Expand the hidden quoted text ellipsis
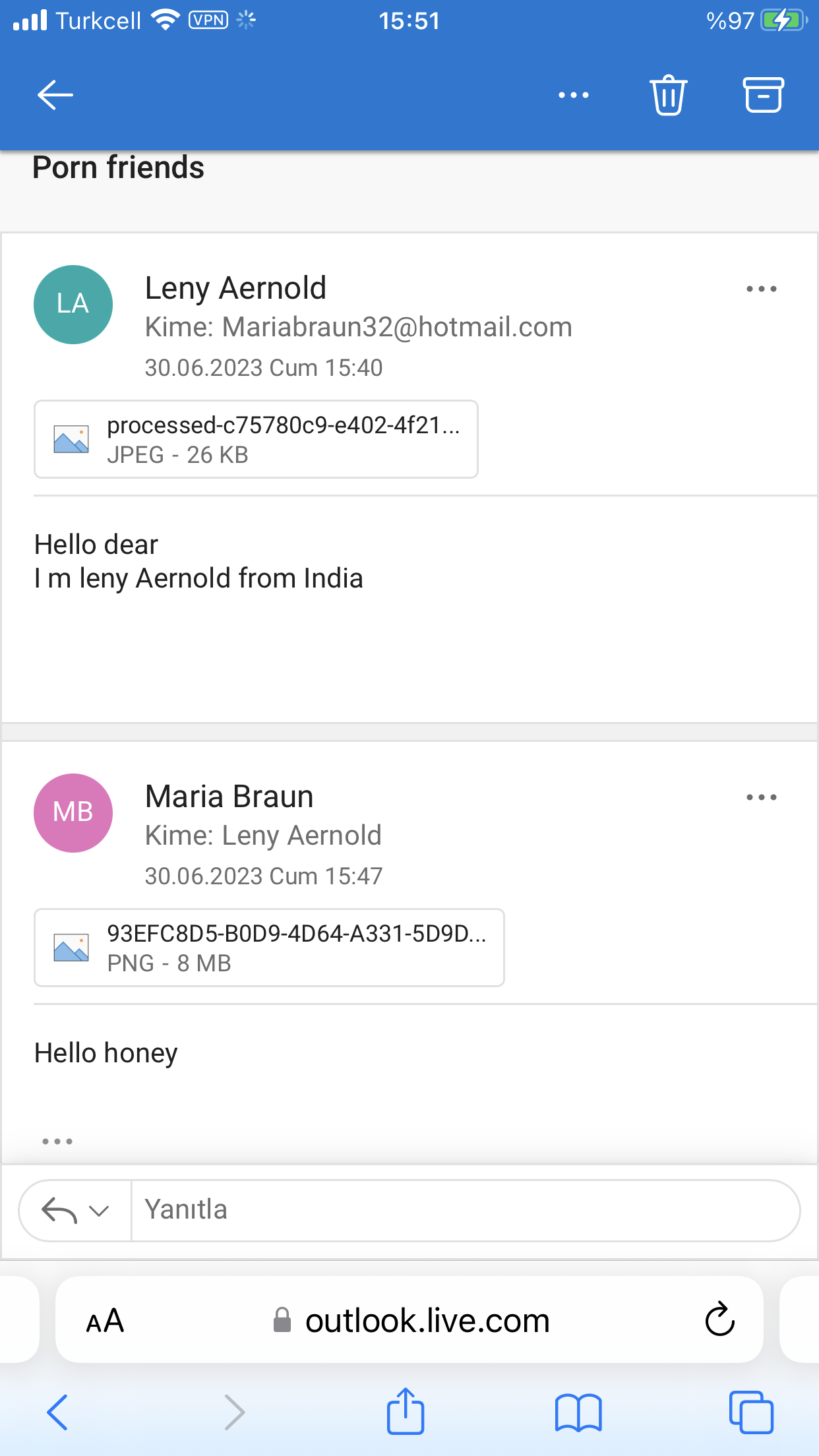 click(x=57, y=1141)
